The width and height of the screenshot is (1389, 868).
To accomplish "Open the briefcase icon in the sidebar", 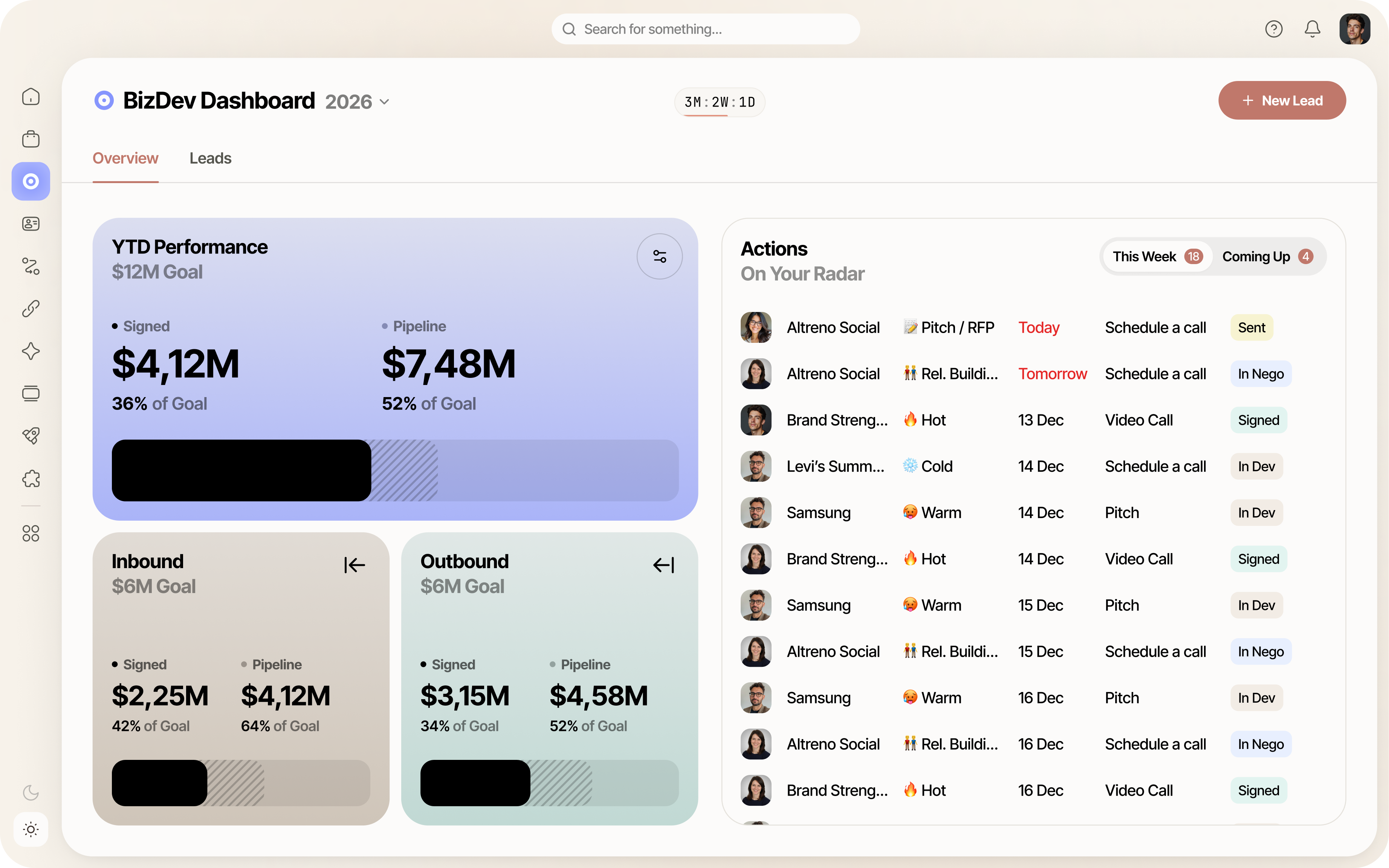I will tap(31, 139).
